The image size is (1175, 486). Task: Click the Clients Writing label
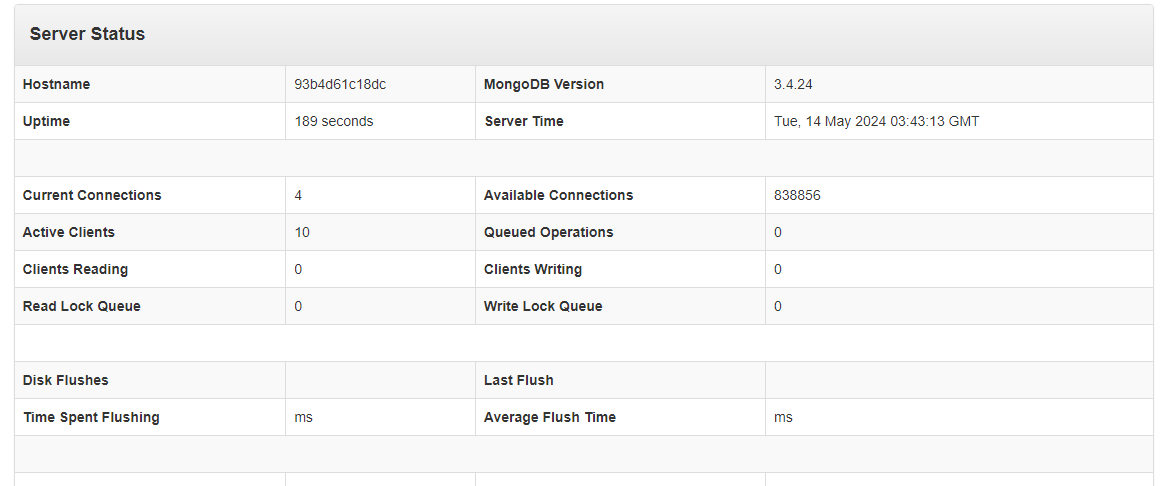(533, 270)
